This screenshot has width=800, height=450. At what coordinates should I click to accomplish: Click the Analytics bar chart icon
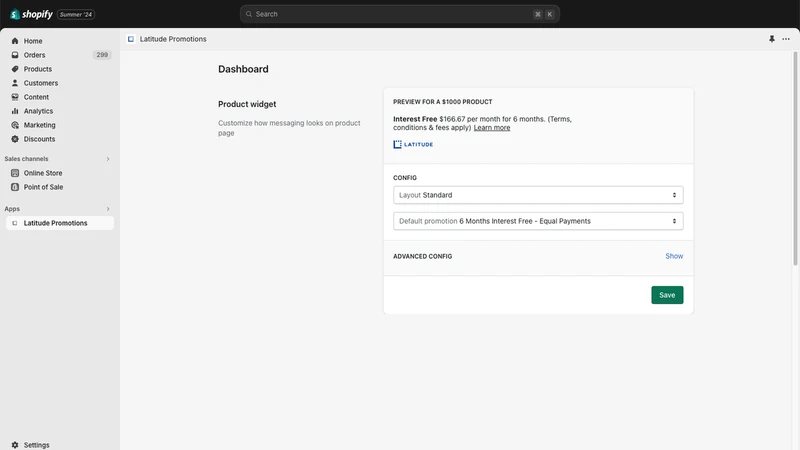(15, 111)
